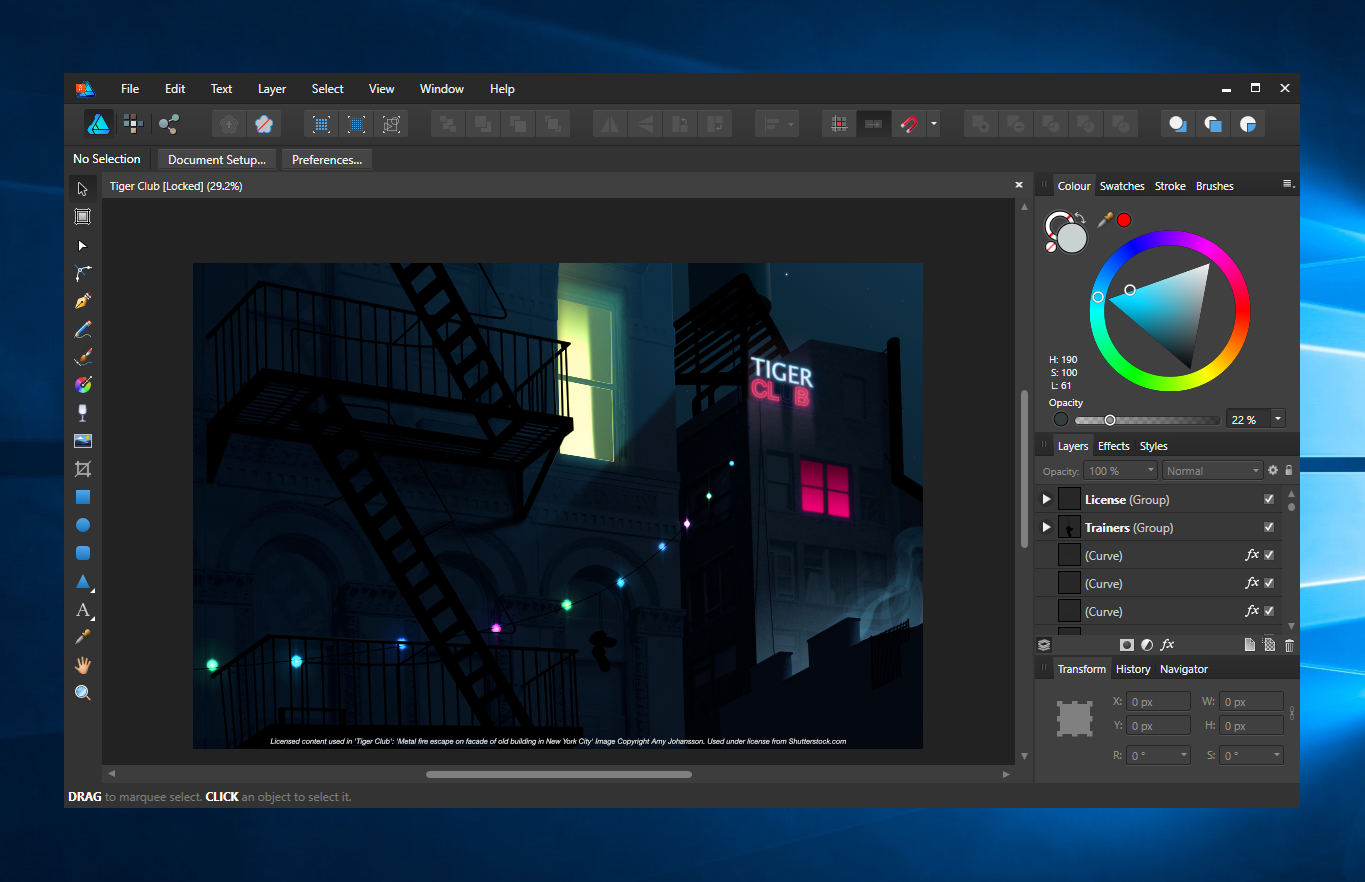The height and width of the screenshot is (882, 1365).
Task: Pick the Zoom magnifier tool
Action: pos(83,693)
